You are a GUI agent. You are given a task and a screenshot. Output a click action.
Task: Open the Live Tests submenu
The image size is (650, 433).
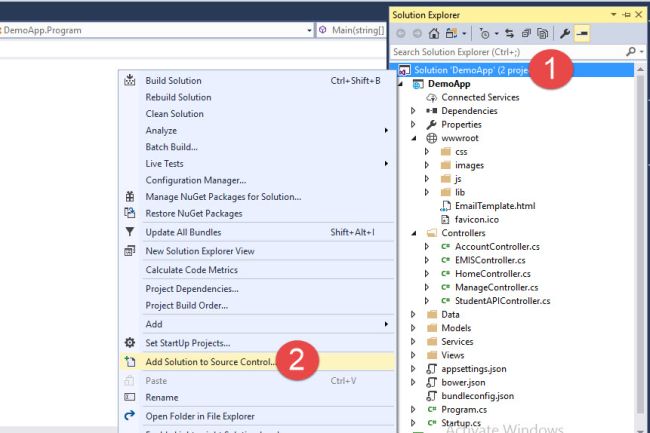coord(257,164)
